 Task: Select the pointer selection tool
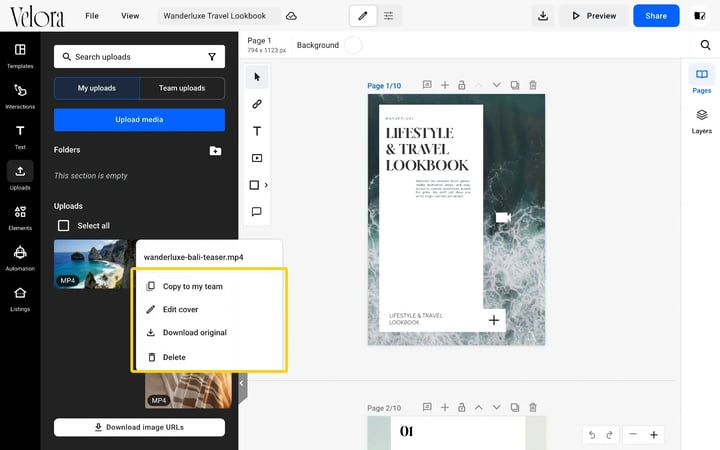257,77
